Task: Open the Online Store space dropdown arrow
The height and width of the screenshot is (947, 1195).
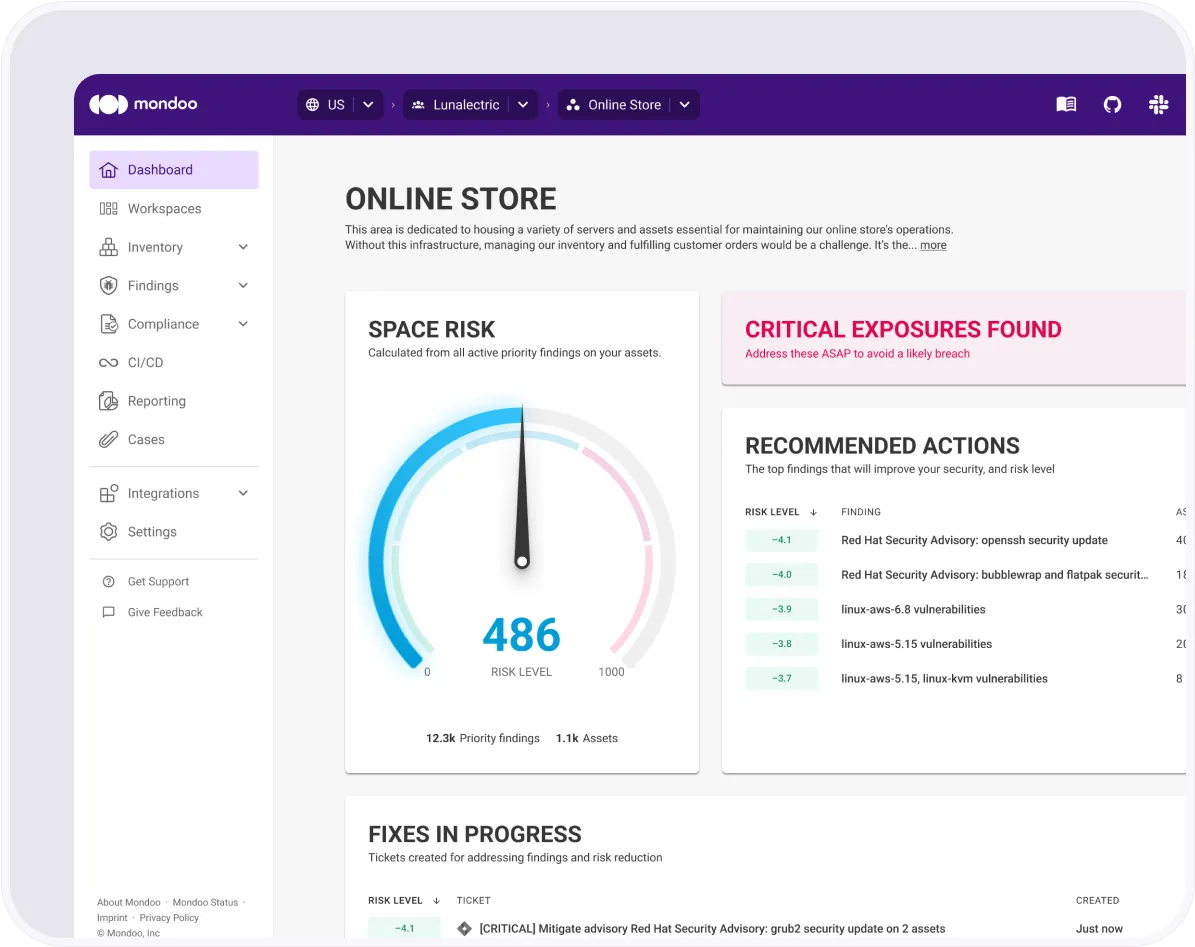Action: (684, 104)
